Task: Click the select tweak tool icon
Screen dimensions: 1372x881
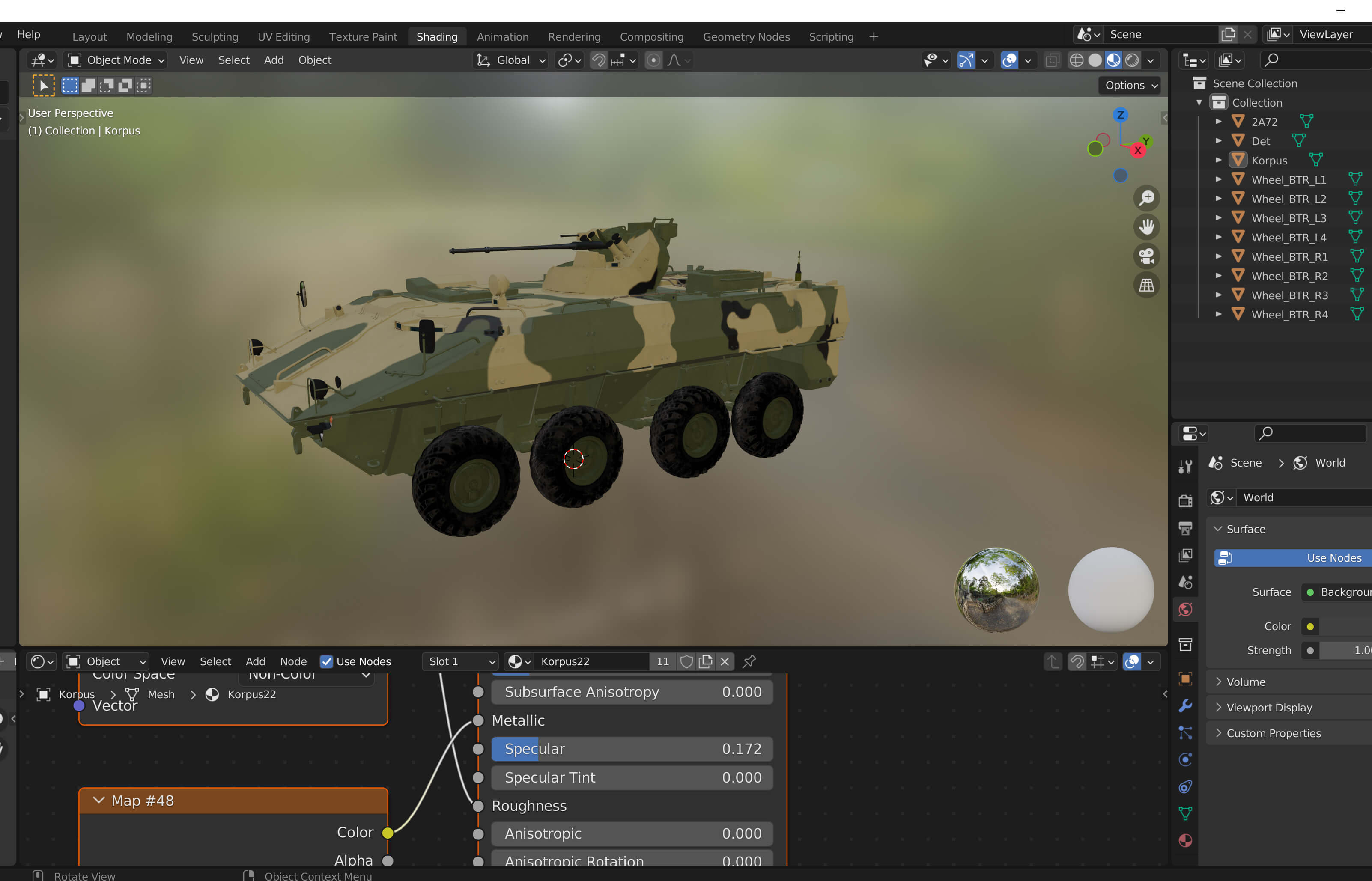Action: coord(44,86)
